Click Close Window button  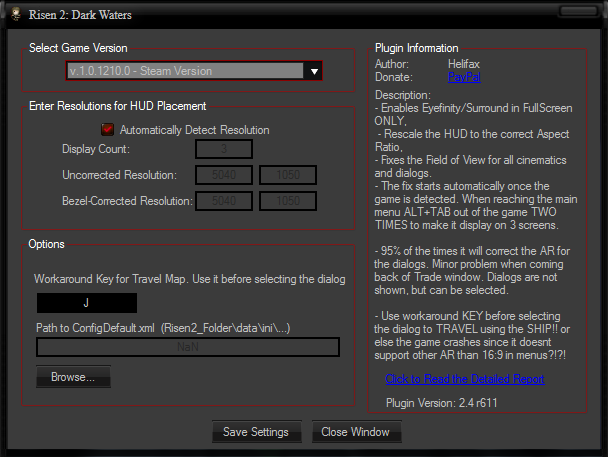tap(356, 432)
